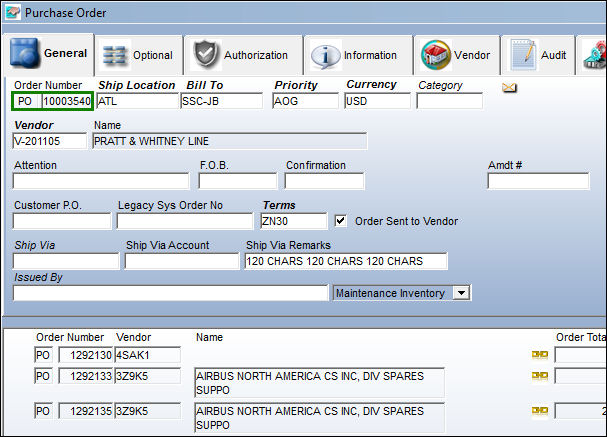Click the Priority field AOG
Image resolution: width=607 pixels, height=437 pixels.
(305, 101)
